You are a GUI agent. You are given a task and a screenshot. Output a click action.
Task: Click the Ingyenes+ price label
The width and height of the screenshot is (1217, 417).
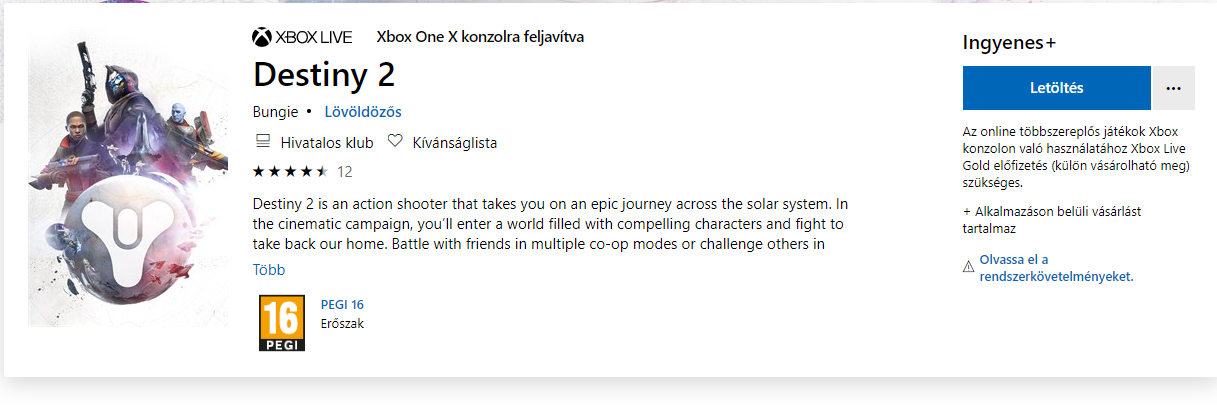click(x=1009, y=43)
